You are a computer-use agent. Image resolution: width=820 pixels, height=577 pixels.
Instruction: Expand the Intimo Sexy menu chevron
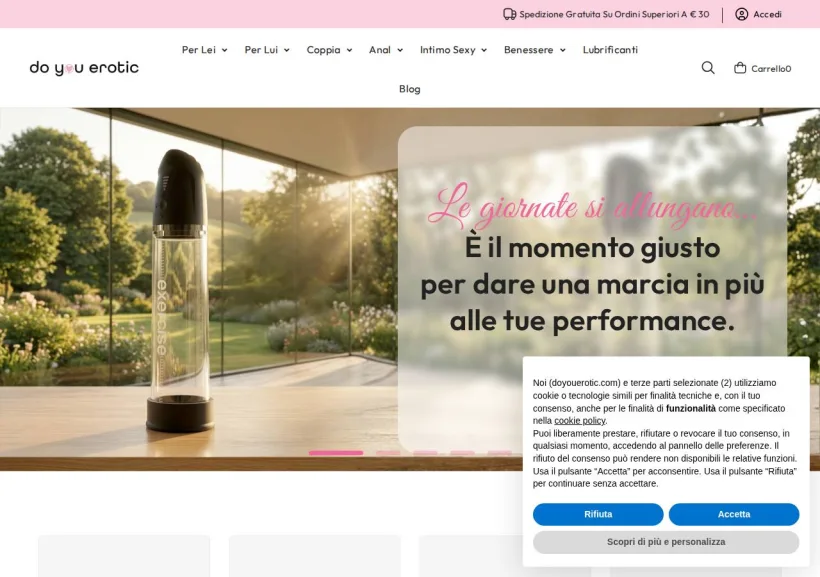(484, 50)
